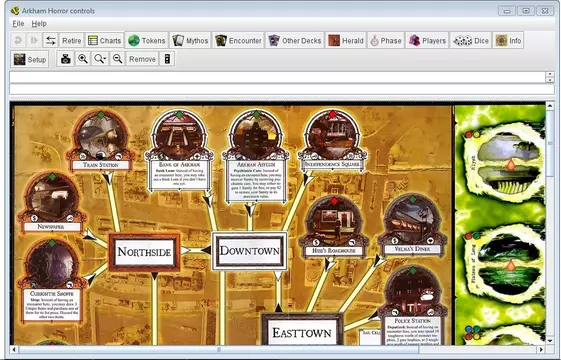The image size is (561, 360).
Task: Roll the Dice
Action: tap(471, 40)
